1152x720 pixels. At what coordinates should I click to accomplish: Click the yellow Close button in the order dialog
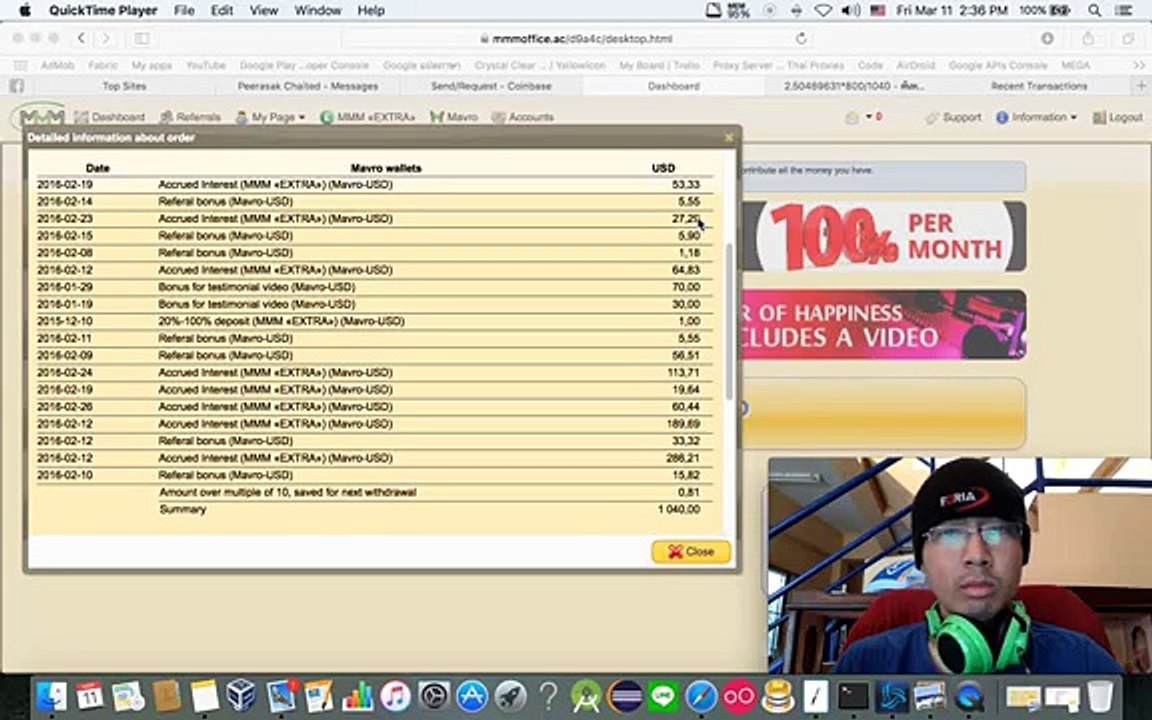[x=691, y=552]
